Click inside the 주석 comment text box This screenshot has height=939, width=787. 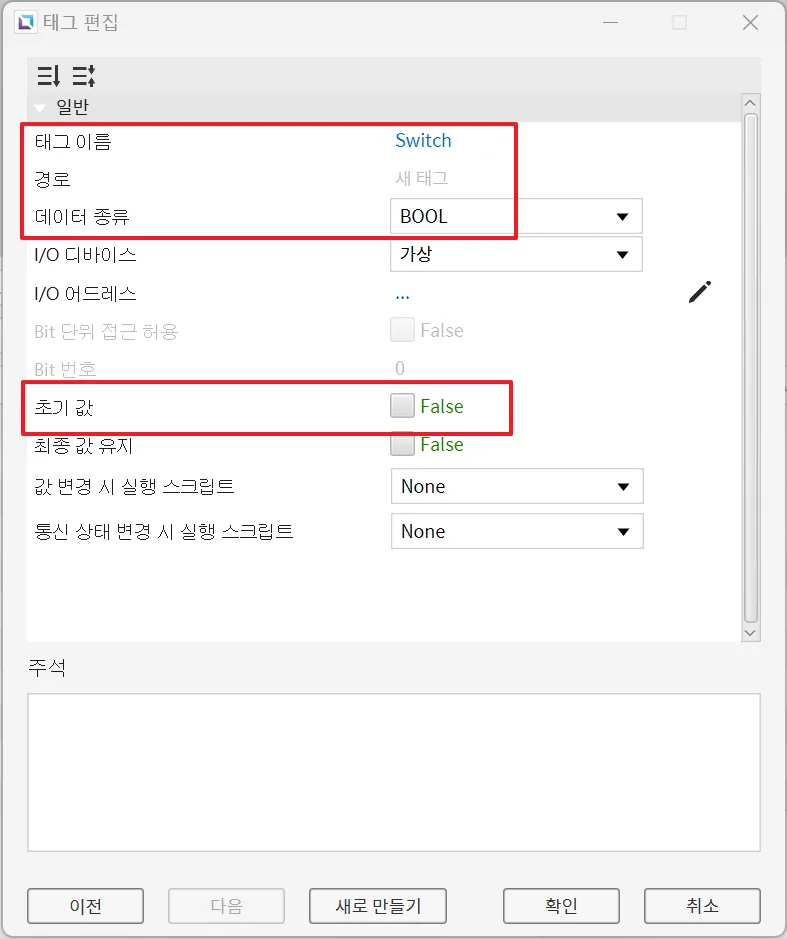393,772
